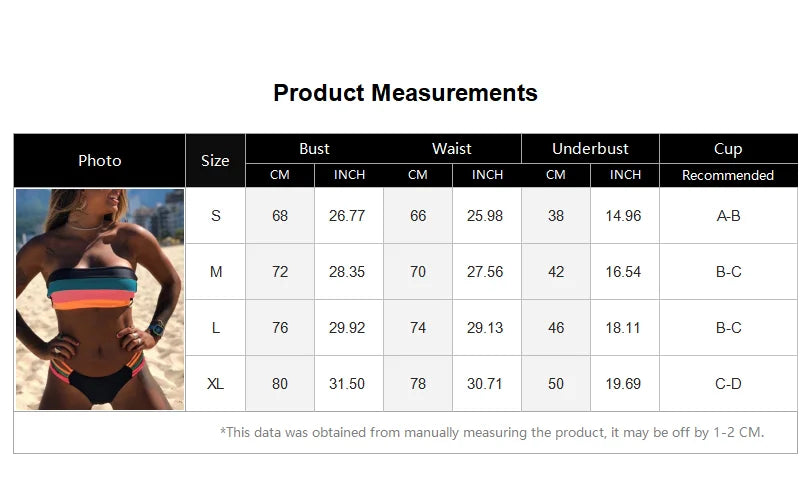Click the bikini product photo
Viewport: 810px width, 482px height.
100,299
